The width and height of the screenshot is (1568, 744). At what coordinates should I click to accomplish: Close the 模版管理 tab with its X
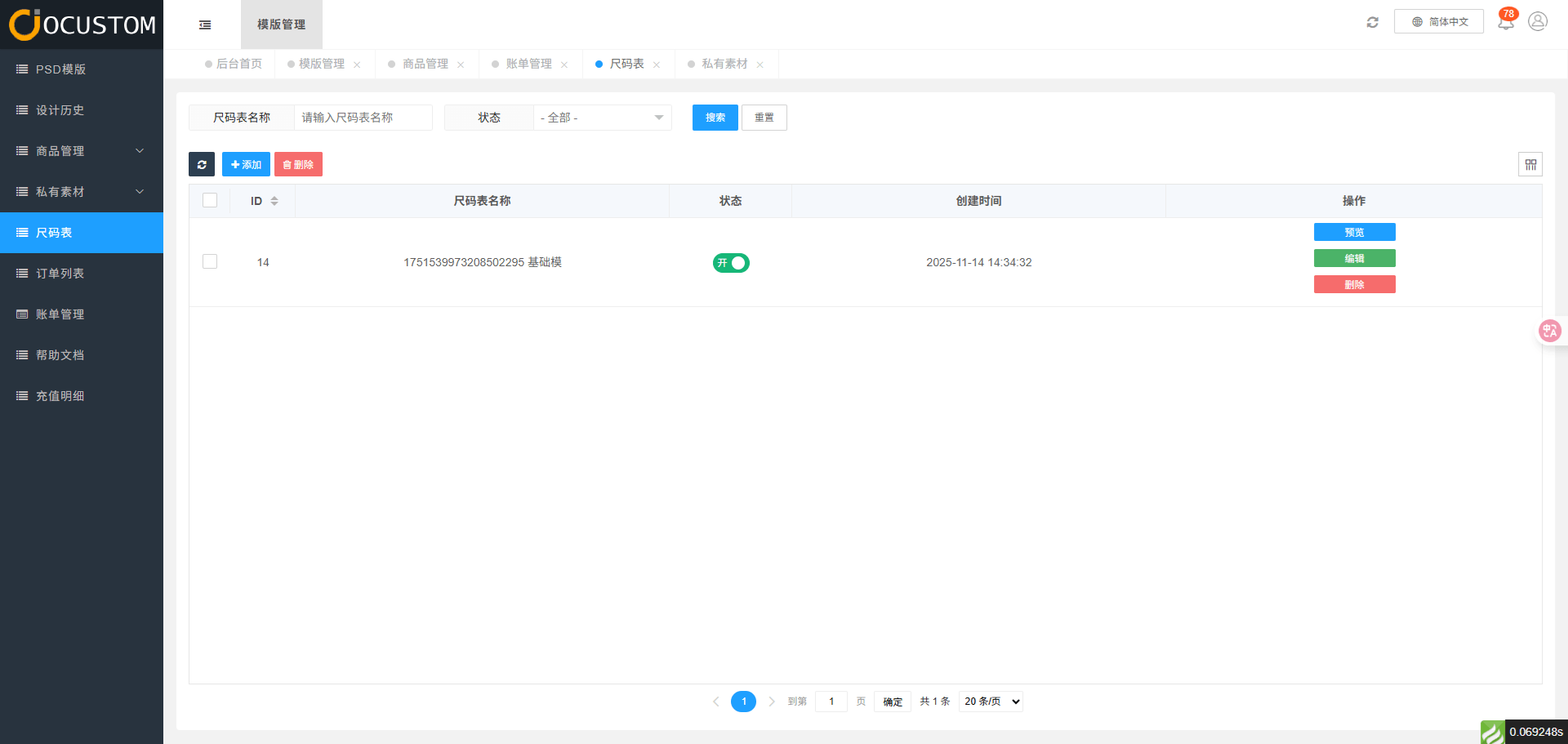point(357,65)
